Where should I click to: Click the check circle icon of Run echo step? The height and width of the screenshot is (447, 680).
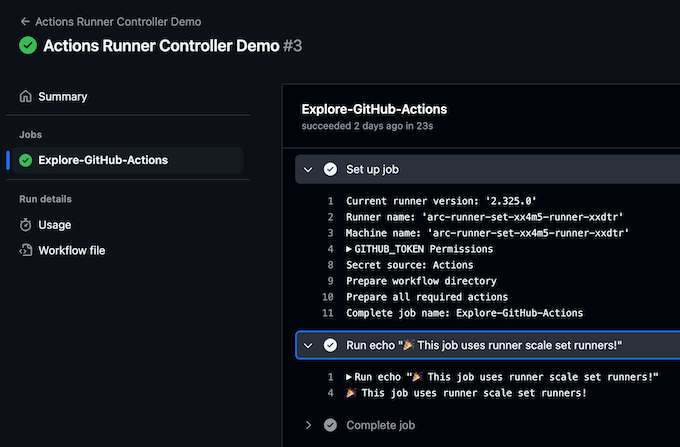330,345
